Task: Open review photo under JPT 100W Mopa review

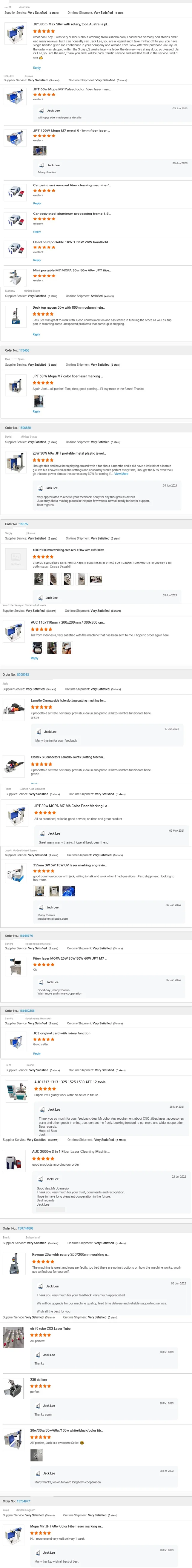Action: (x=40, y=150)
